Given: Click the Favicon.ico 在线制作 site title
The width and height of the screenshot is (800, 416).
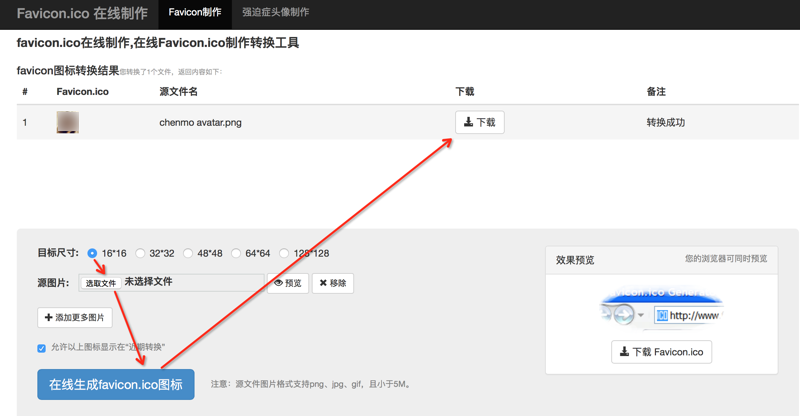Looking at the screenshot, I should (82, 13).
